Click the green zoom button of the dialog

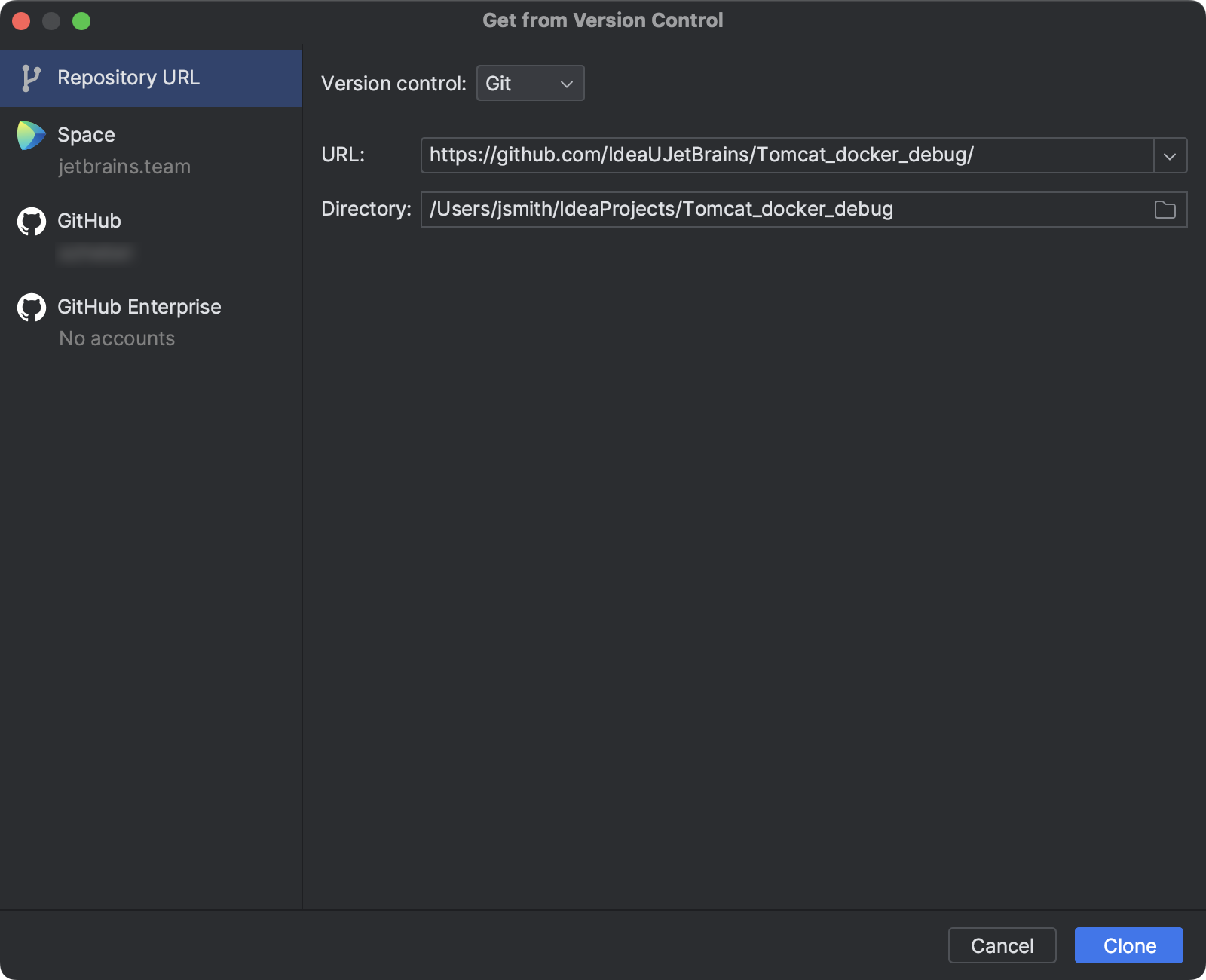(81, 21)
